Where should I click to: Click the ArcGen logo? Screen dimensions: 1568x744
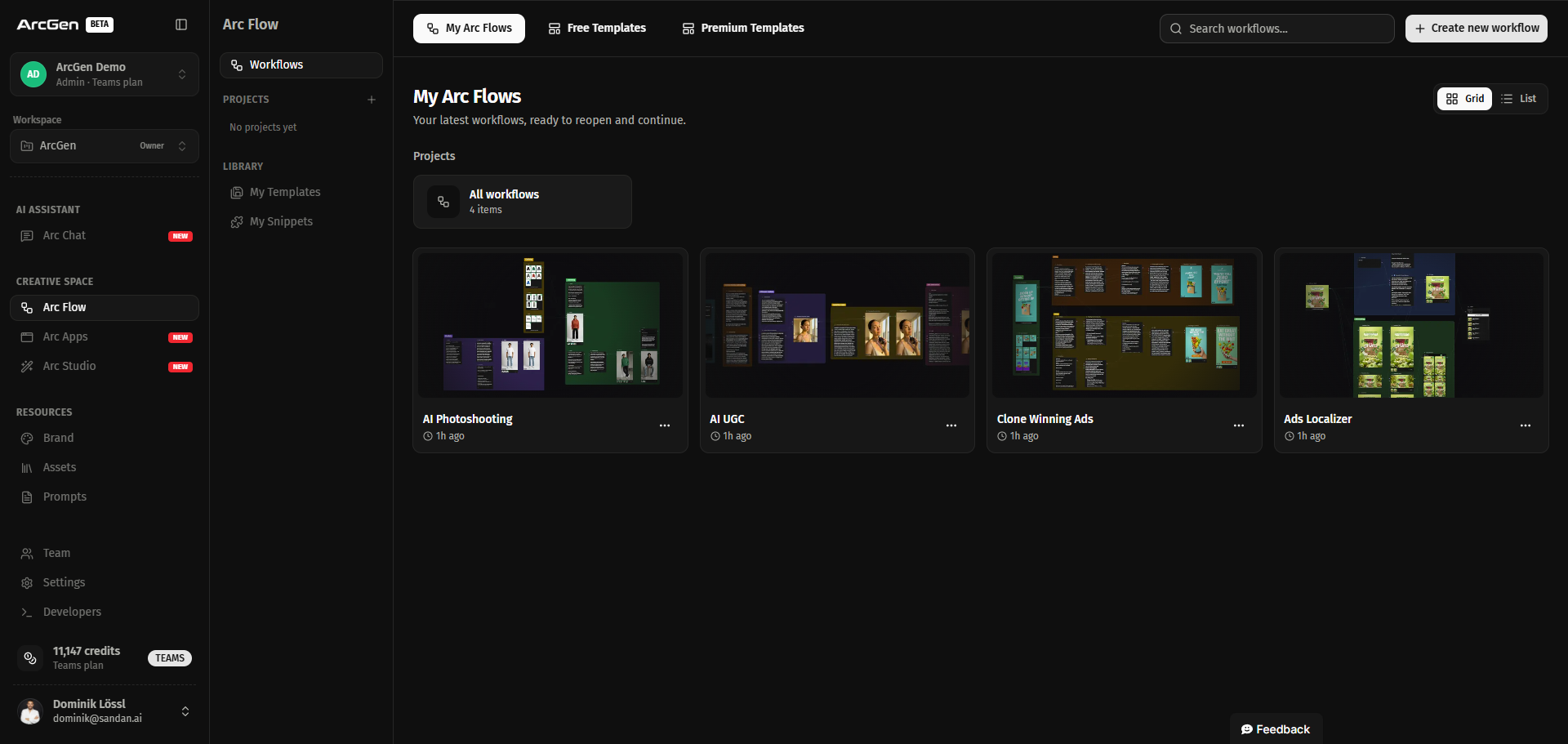coord(48,25)
